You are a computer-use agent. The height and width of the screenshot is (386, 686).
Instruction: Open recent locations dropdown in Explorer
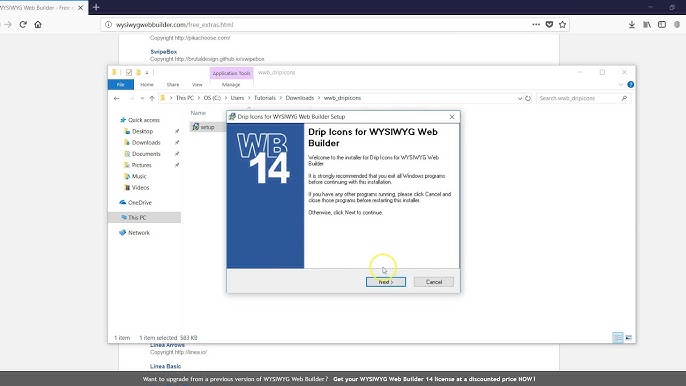[x=142, y=98]
